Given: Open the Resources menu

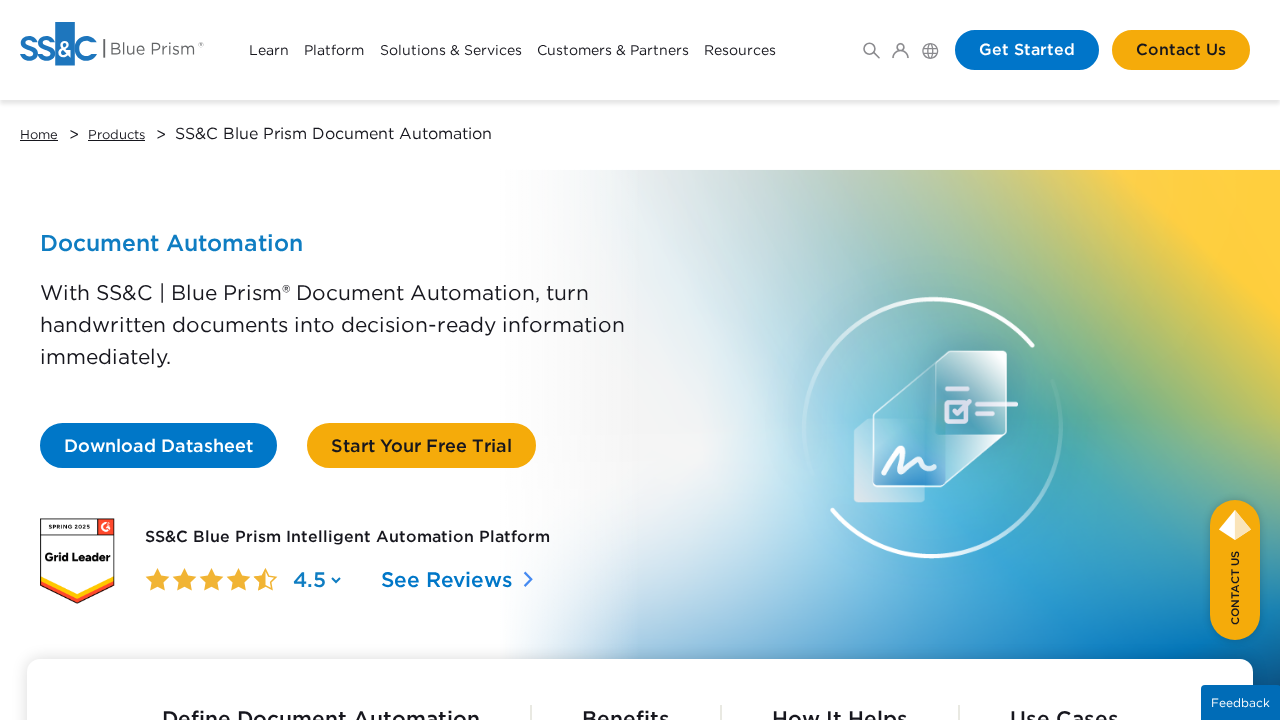Looking at the screenshot, I should point(739,50).
